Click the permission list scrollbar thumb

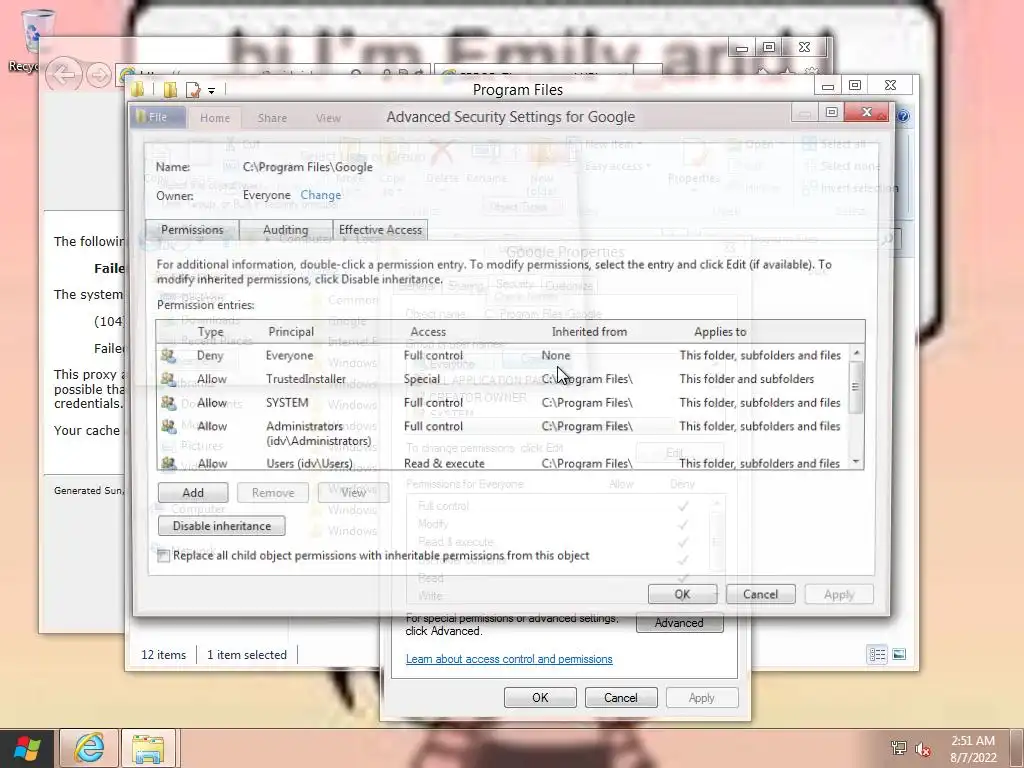click(x=856, y=387)
